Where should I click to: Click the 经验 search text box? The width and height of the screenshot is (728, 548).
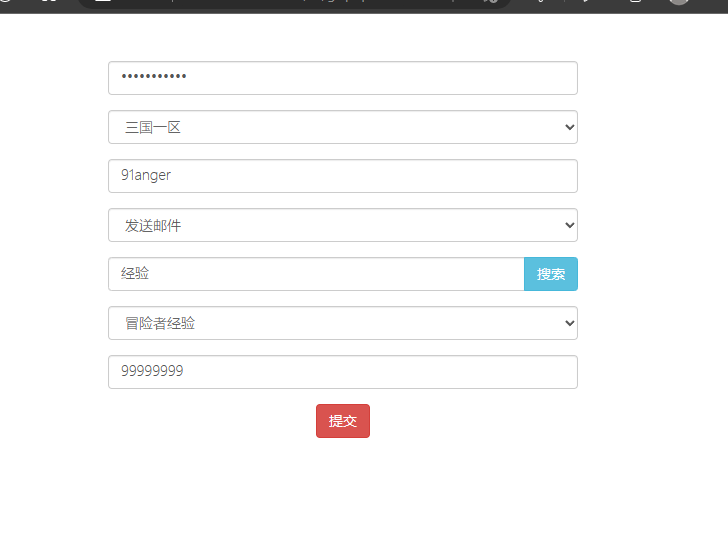[315, 274]
